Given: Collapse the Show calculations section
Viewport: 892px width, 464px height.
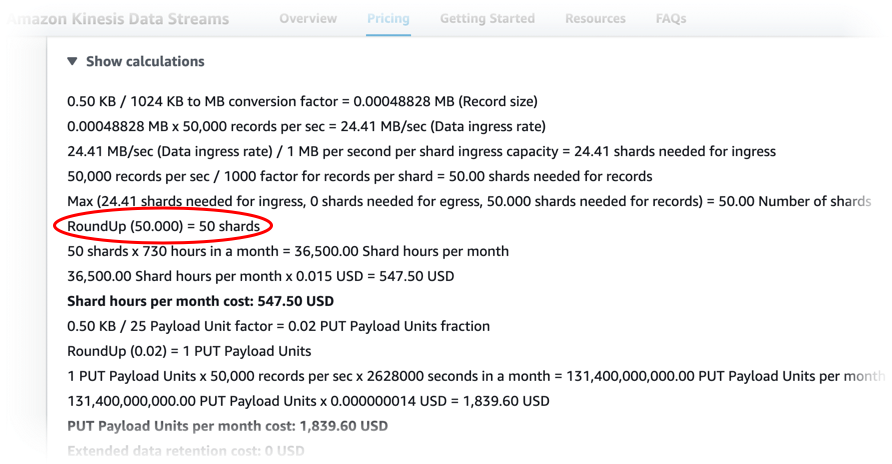Looking at the screenshot, I should tap(136, 61).
